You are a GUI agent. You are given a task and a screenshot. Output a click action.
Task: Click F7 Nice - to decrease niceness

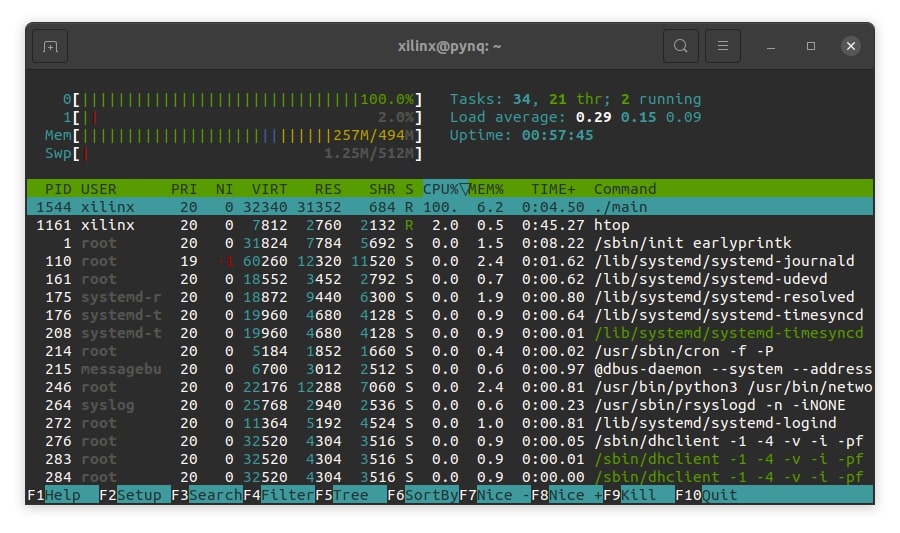tap(495, 495)
